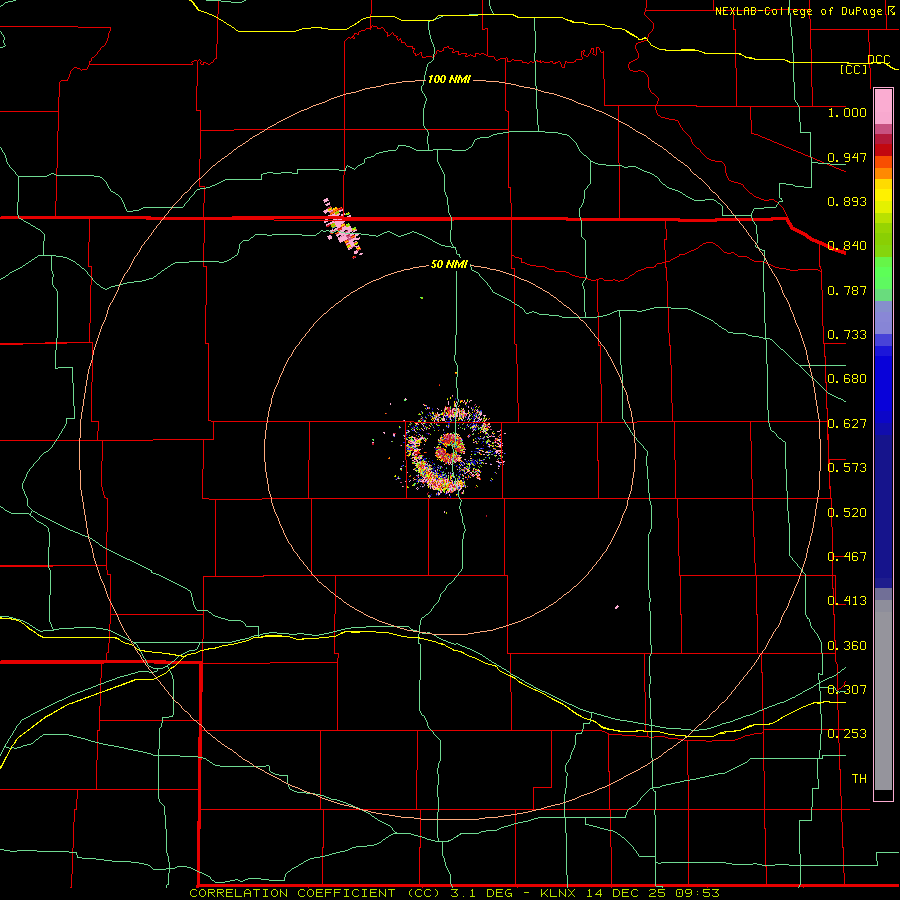
Task: Click the 50 NMI range ring label
Action: pyautogui.click(x=449, y=264)
